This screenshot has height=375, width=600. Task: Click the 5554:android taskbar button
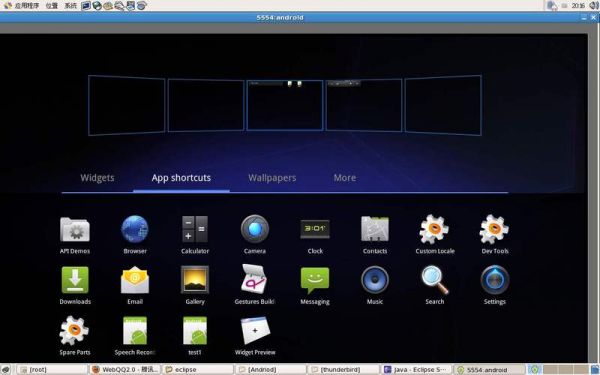(489, 370)
